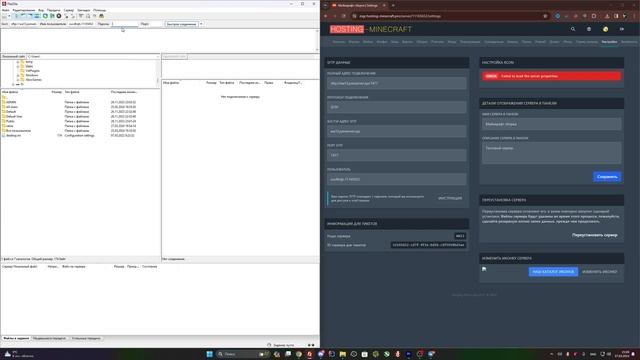The width and height of the screenshot is (640, 360).
Task: Open the quickconnect history dropdown arrow
Action: click(201, 24)
